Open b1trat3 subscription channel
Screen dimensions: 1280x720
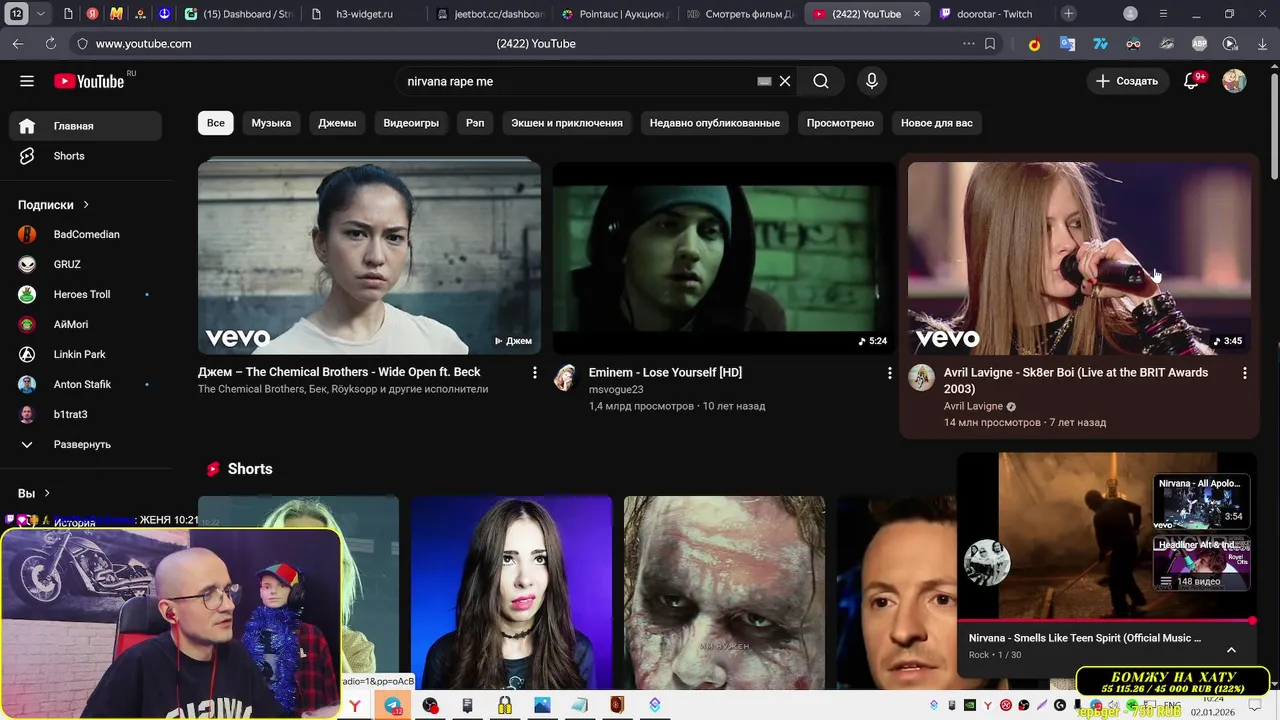85,414
